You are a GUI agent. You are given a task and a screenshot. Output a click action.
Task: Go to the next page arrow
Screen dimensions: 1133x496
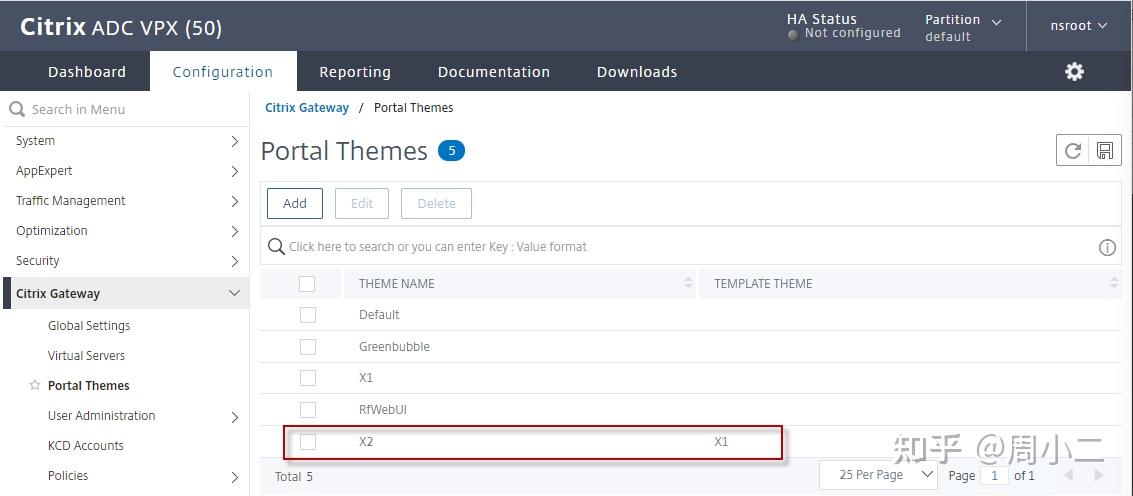1098,475
